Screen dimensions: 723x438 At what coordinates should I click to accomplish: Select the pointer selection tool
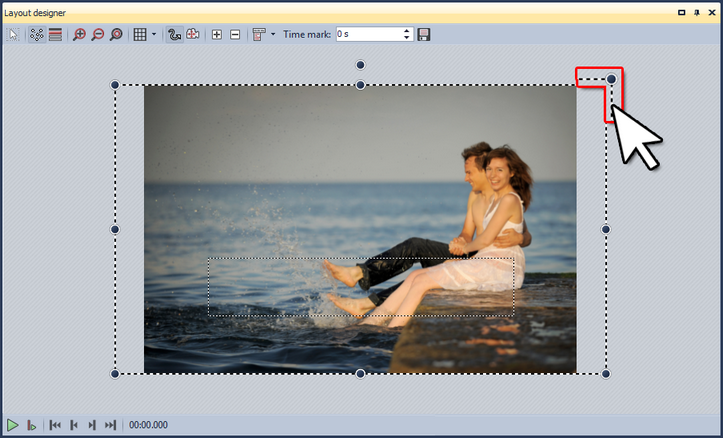(x=13, y=34)
